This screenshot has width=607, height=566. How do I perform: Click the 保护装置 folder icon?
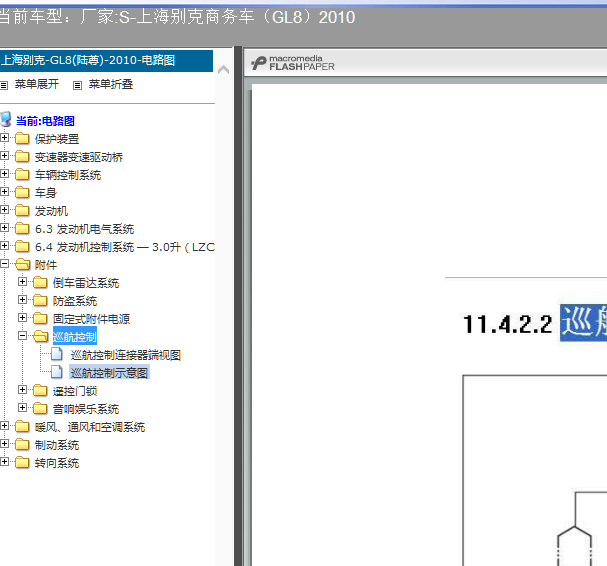(x=22, y=138)
